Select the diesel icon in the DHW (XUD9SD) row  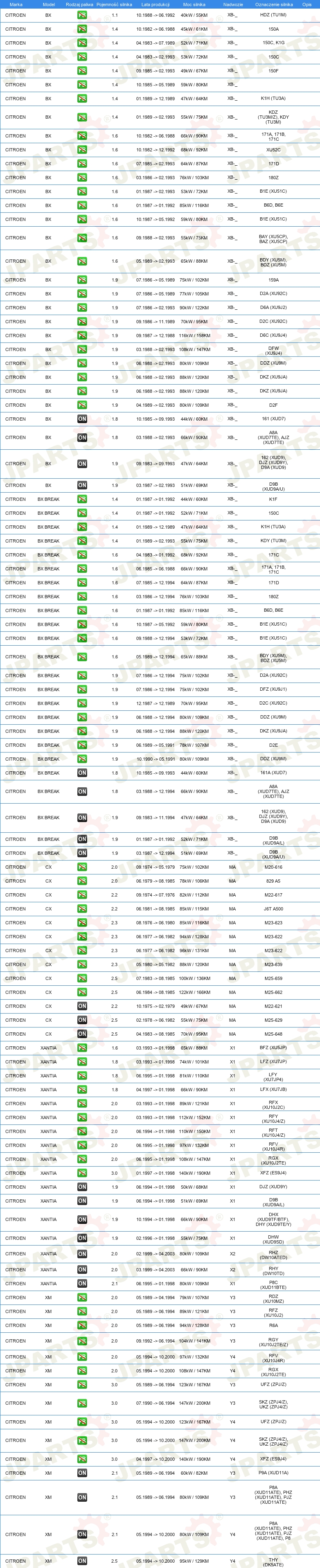pos(82,1238)
